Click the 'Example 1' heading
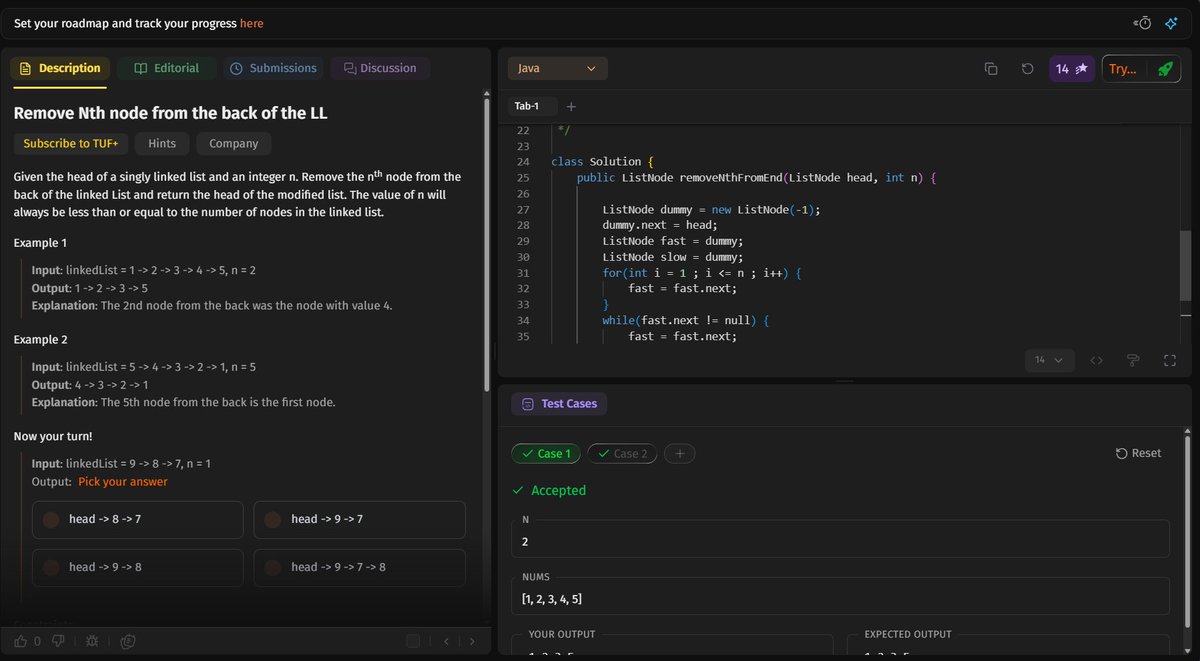Screen dimensions: 1200x661 (41, 244)
